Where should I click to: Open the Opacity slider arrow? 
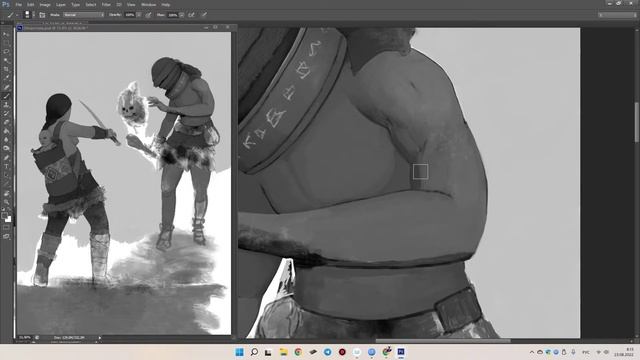tap(139, 15)
